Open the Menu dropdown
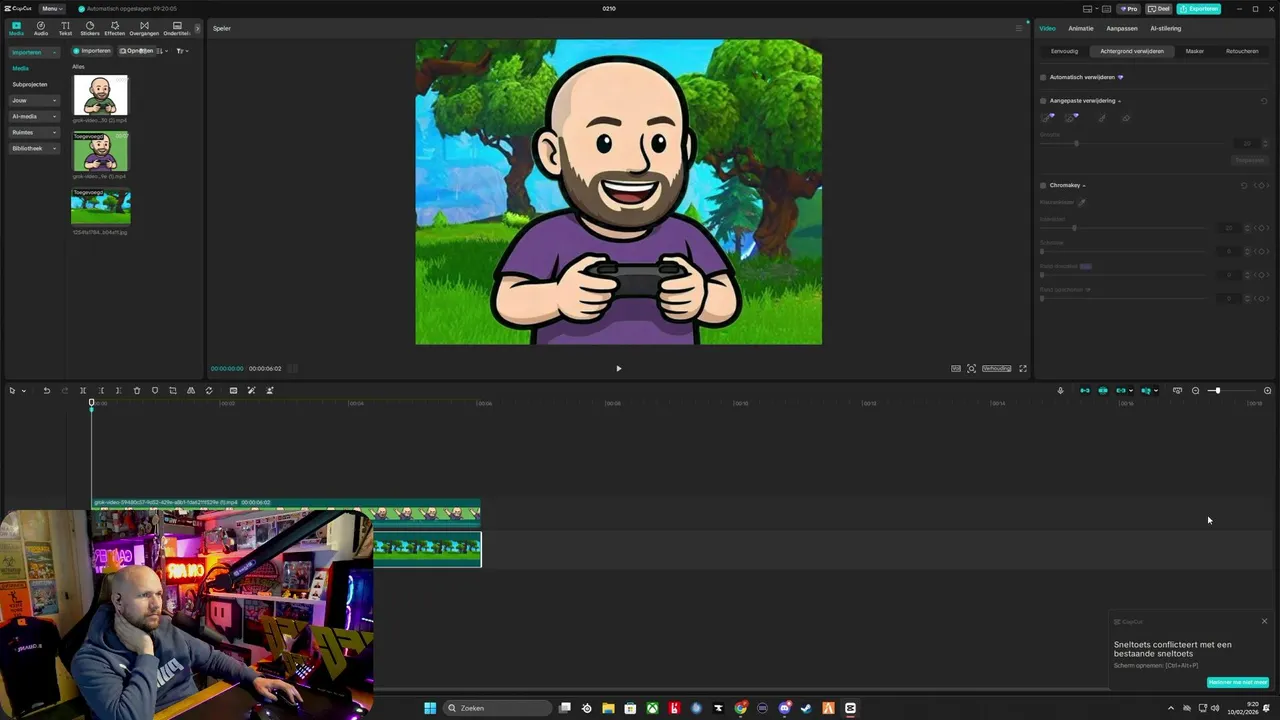This screenshot has height=720, width=1280. click(52, 9)
